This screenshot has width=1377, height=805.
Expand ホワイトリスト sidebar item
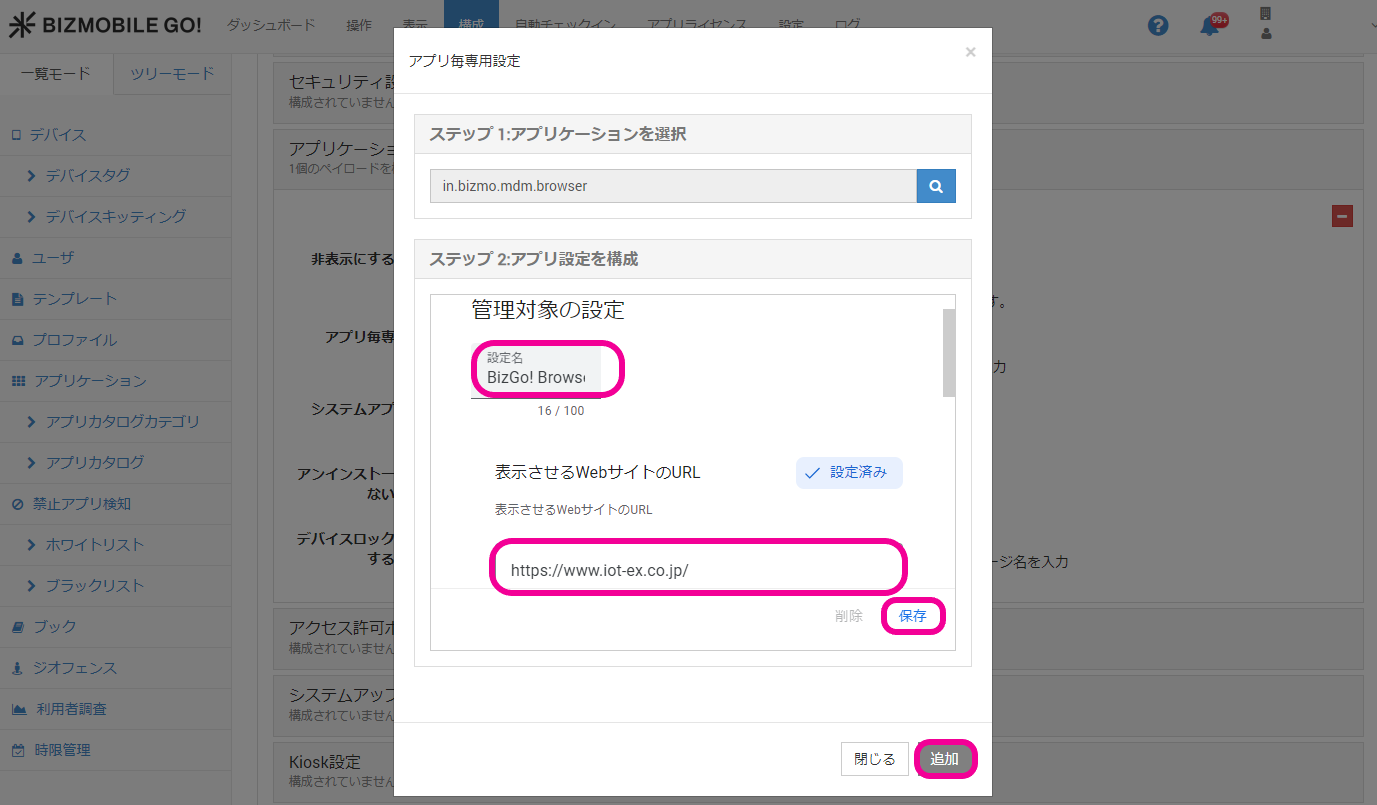95,544
